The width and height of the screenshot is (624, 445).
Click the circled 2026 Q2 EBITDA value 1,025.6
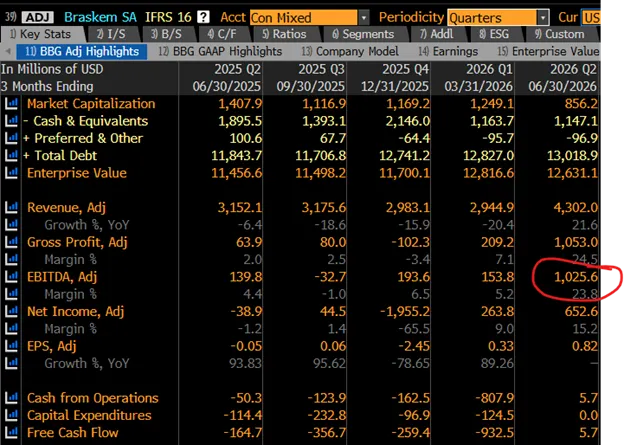point(576,277)
